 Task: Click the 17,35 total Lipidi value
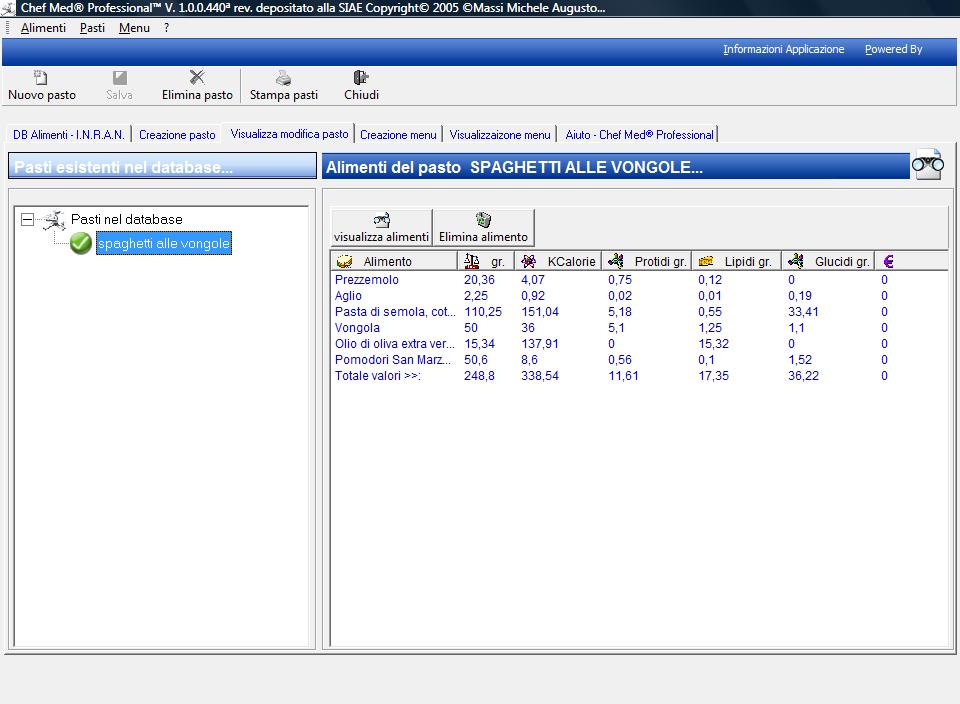coord(714,375)
